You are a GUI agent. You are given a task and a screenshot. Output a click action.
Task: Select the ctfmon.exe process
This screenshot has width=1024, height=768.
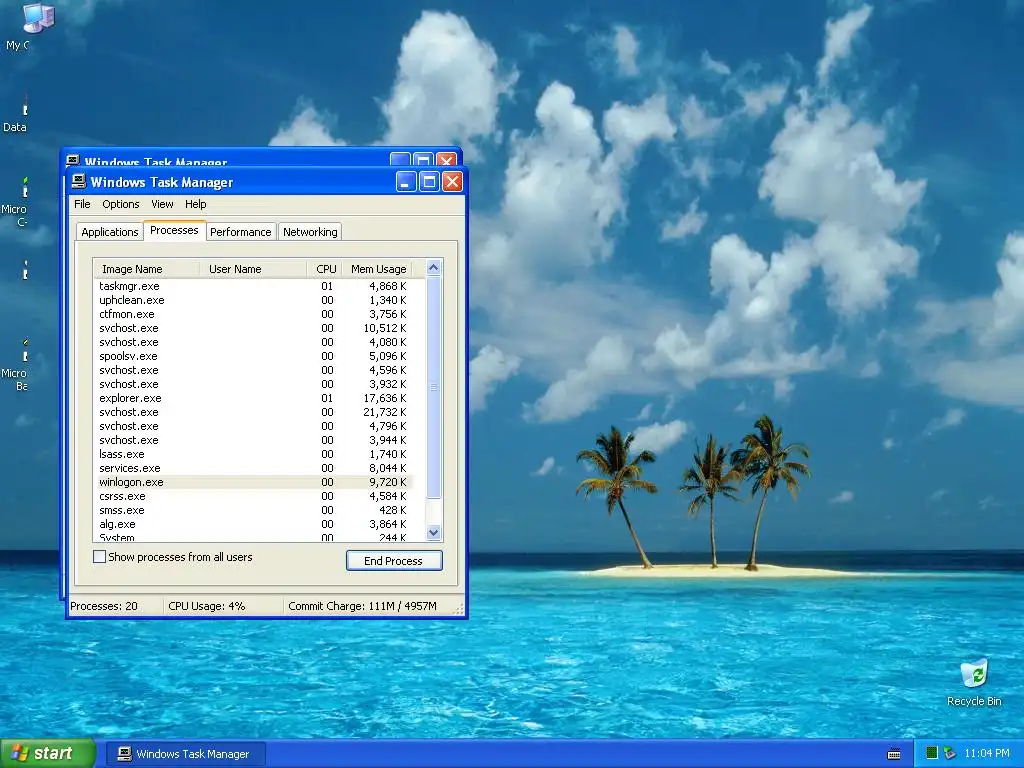coord(253,314)
